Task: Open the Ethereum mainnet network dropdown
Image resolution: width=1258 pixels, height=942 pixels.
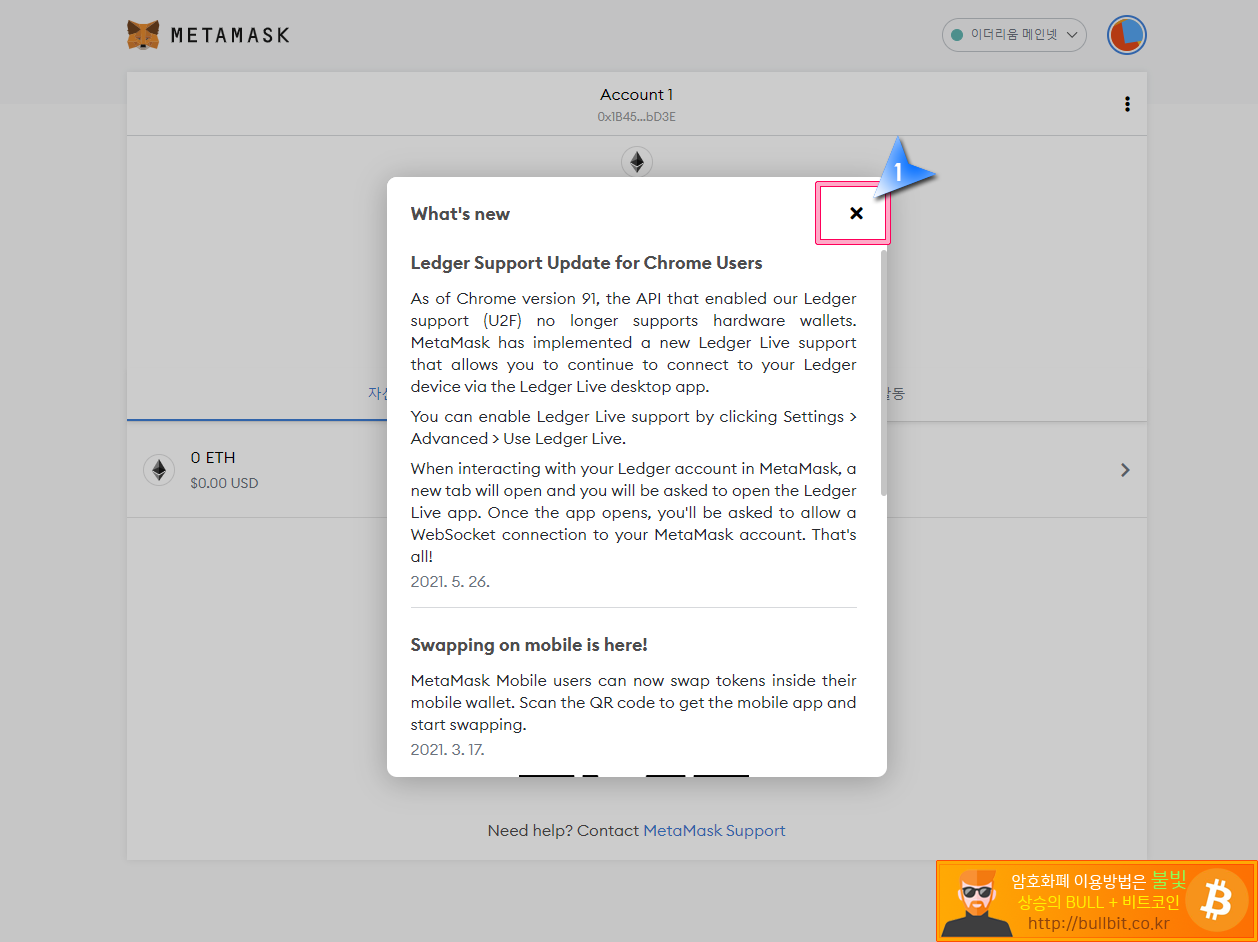Action: pyautogui.click(x=1014, y=35)
